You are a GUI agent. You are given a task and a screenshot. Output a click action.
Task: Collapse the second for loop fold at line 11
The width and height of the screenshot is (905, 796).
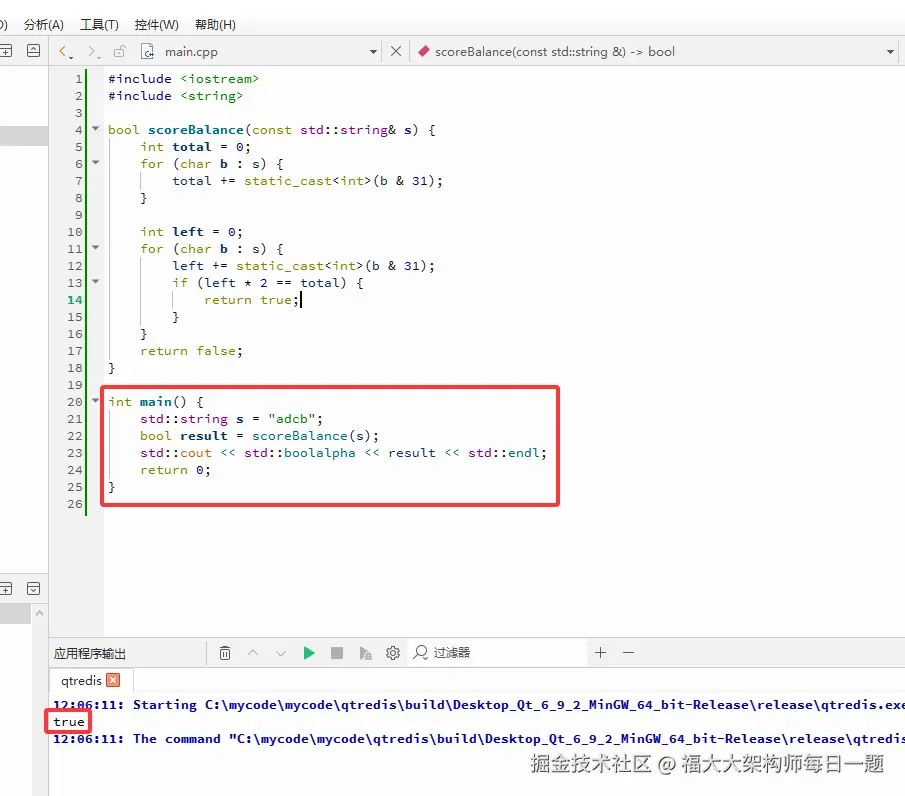(x=96, y=248)
